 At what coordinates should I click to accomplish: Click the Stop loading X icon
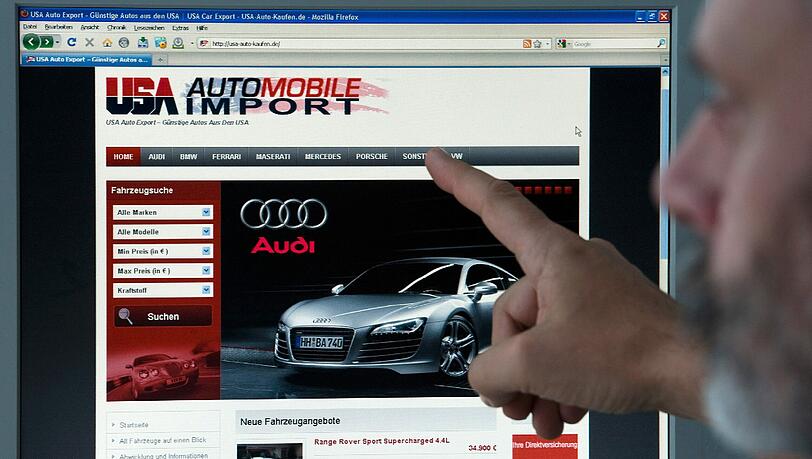[x=89, y=42]
